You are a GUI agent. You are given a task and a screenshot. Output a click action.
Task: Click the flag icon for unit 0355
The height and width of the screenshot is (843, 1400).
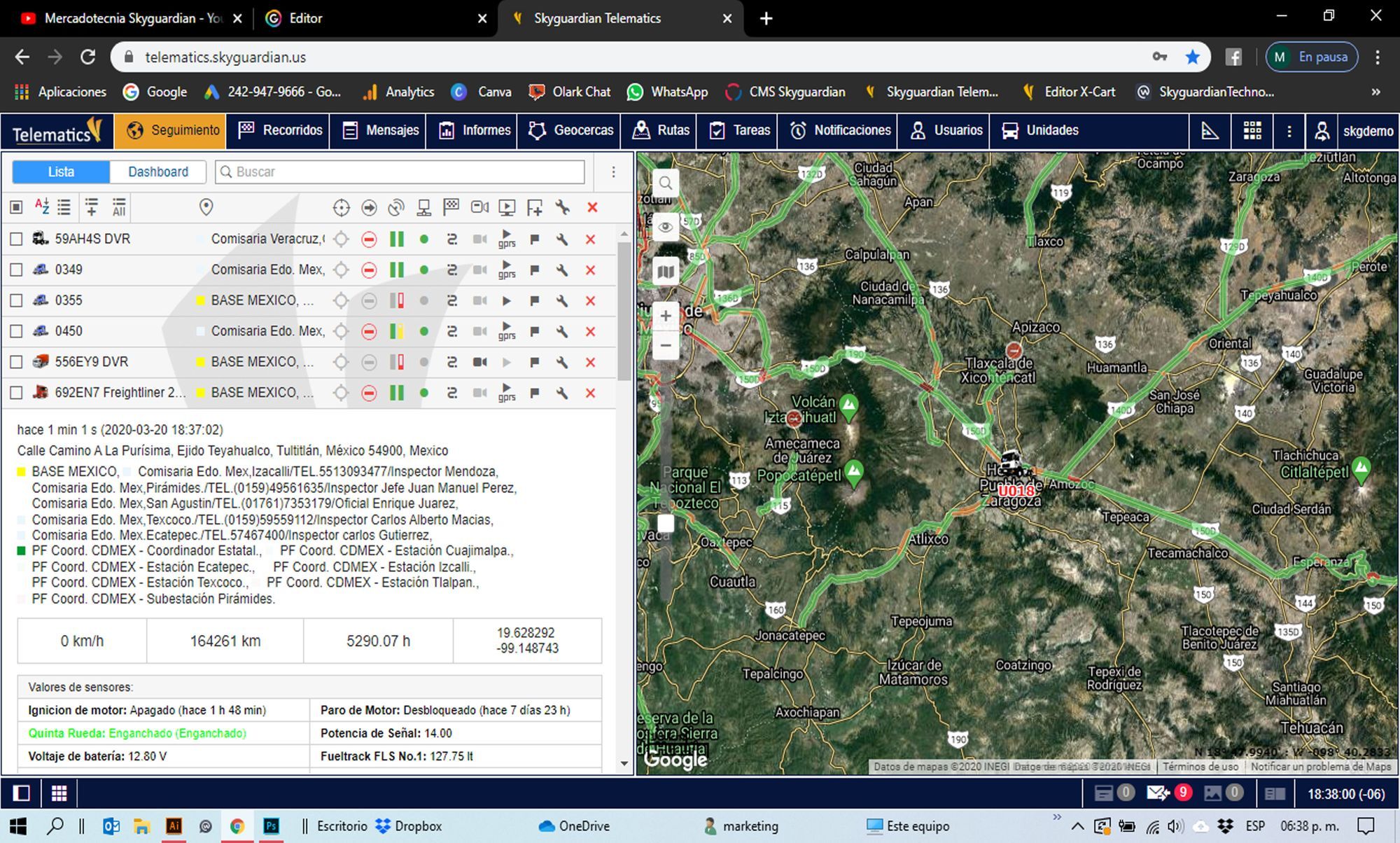535,301
